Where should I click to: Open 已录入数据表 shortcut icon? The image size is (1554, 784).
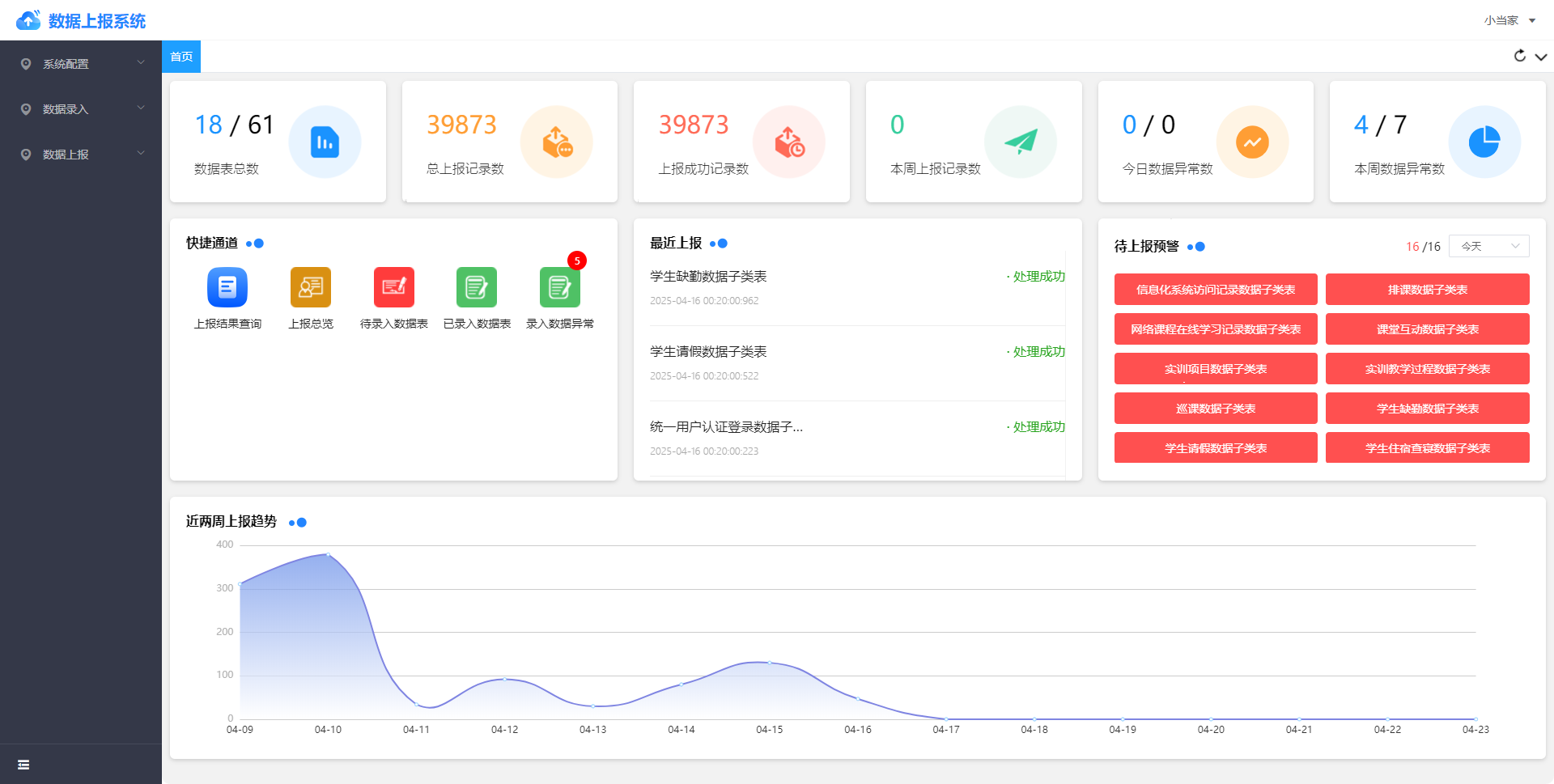point(477,287)
